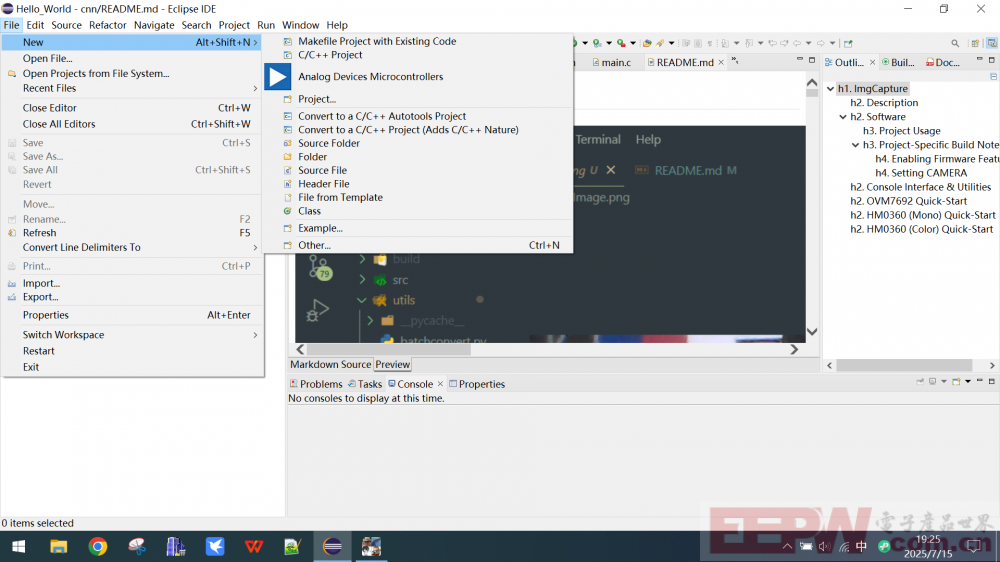
Task: Open dropdown next to External Tools icon
Action: 633,43
